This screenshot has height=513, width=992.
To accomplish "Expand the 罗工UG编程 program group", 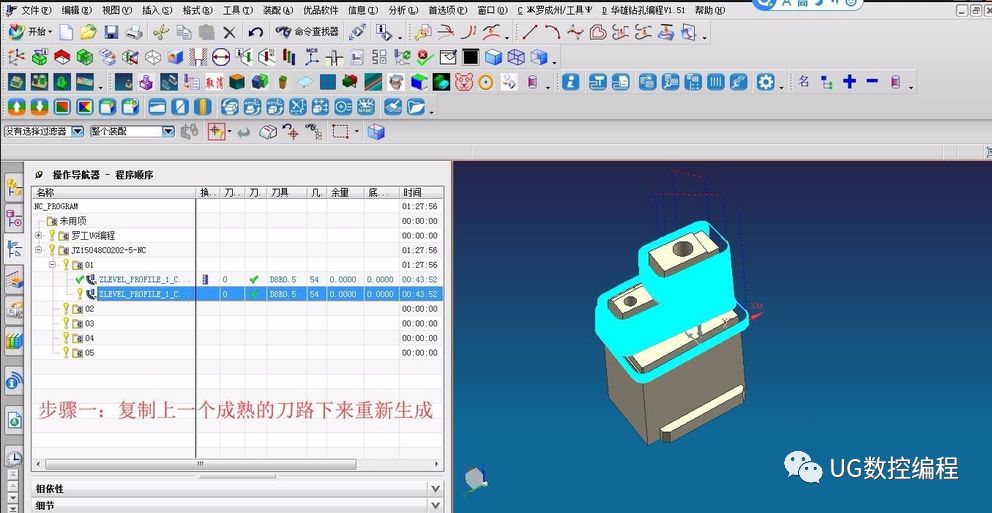I will point(39,235).
